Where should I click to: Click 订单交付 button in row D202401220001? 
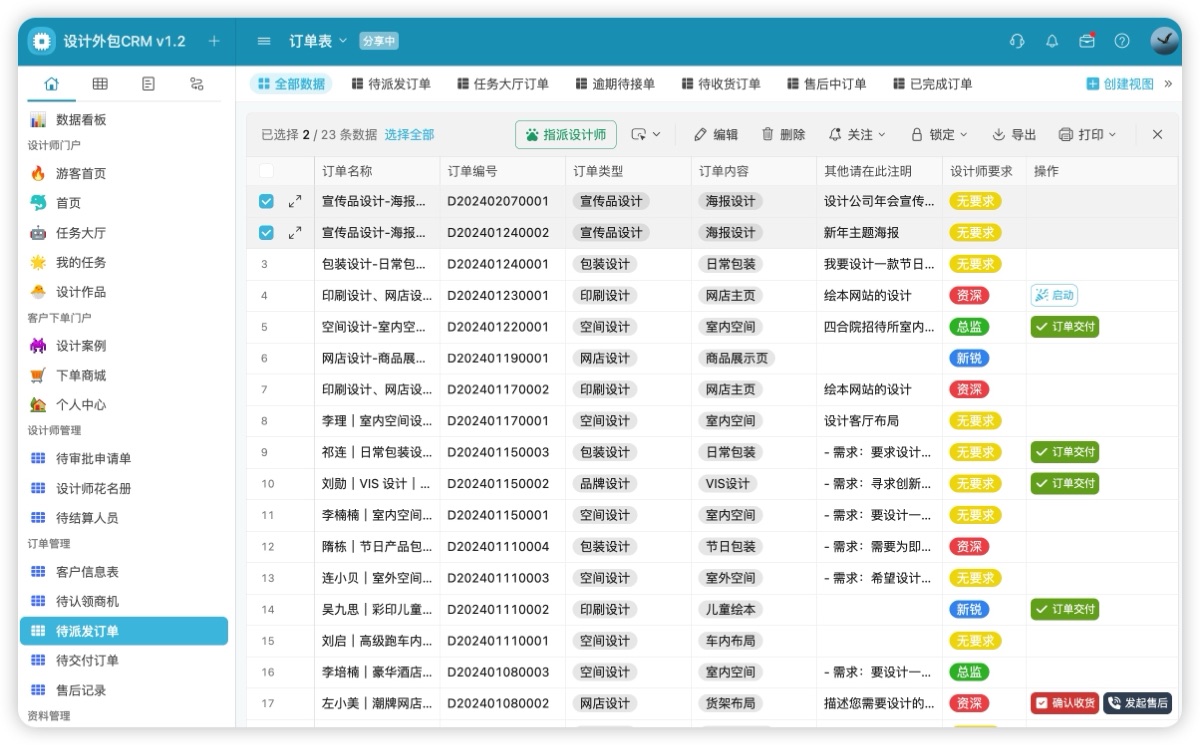[x=1065, y=327]
